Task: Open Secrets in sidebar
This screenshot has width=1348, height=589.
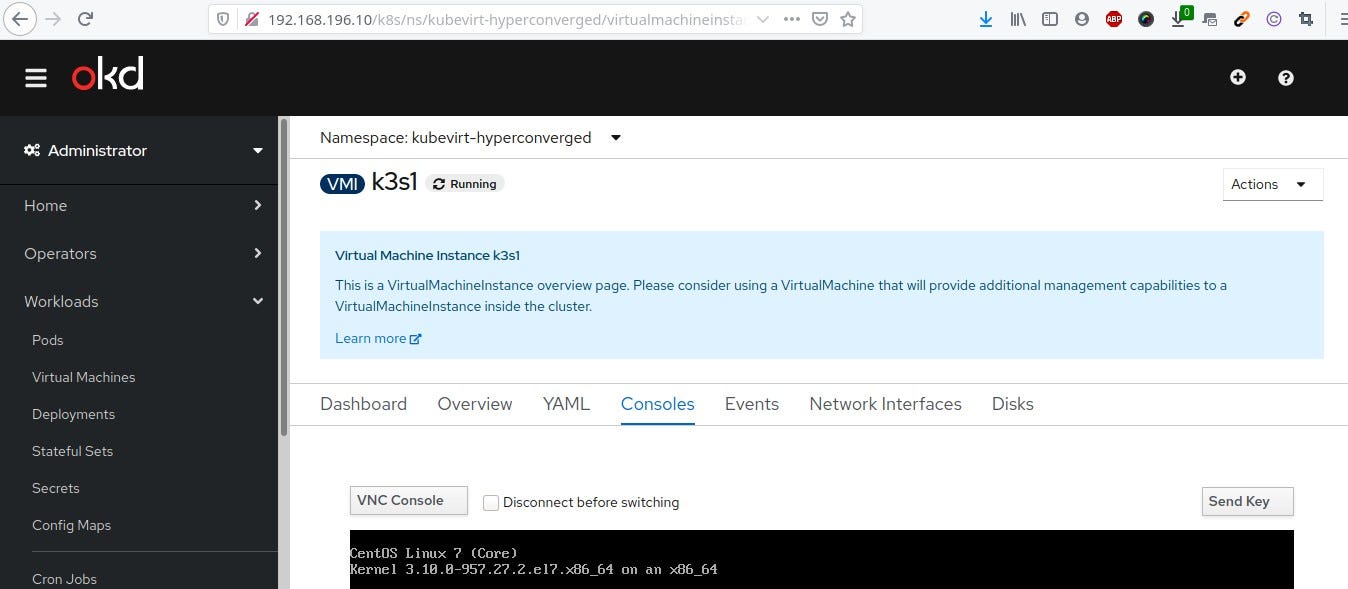Action: point(56,488)
